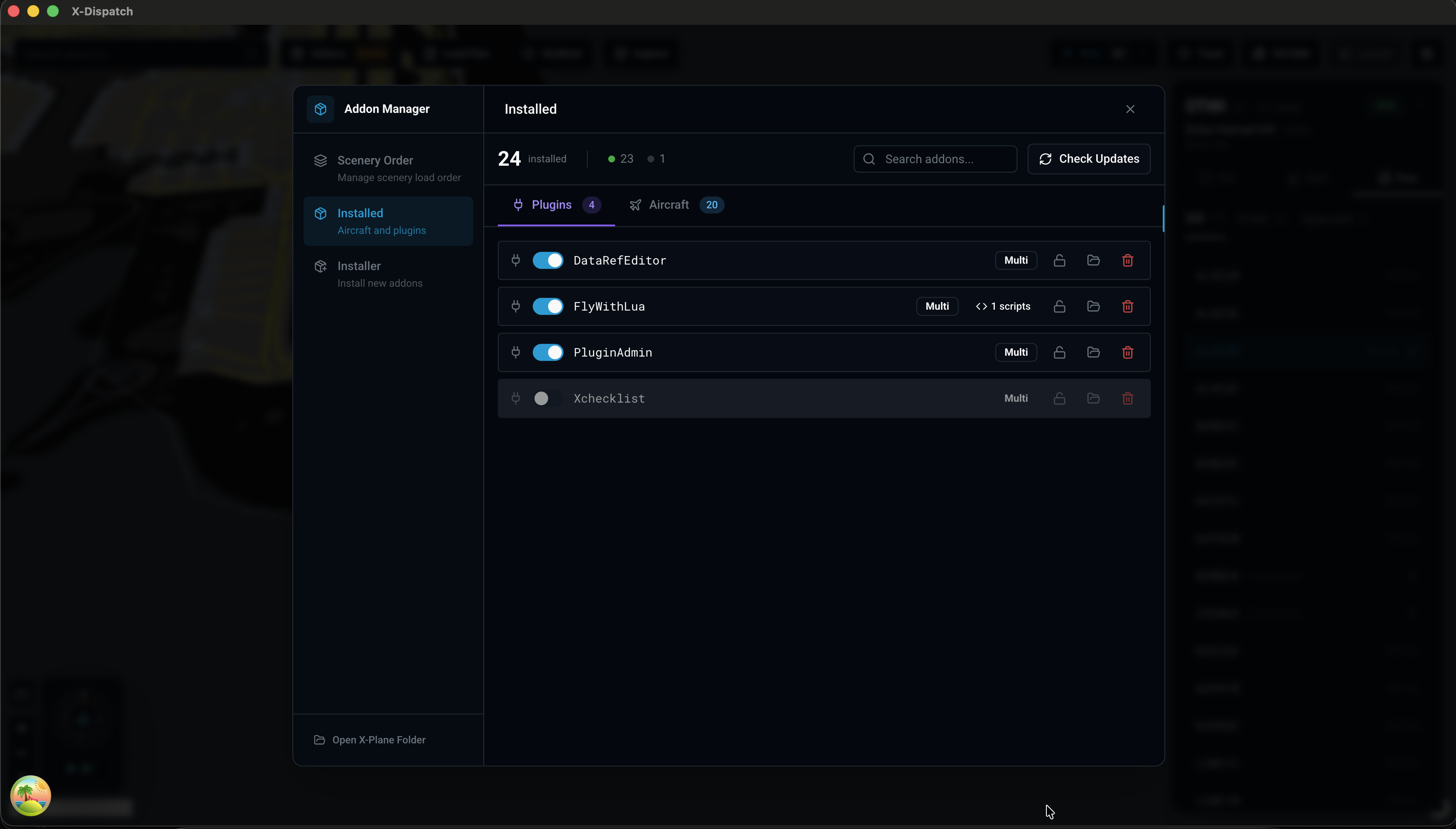This screenshot has width=1456, height=829.
Task: Click the Addon Manager cube icon
Action: pos(320,109)
